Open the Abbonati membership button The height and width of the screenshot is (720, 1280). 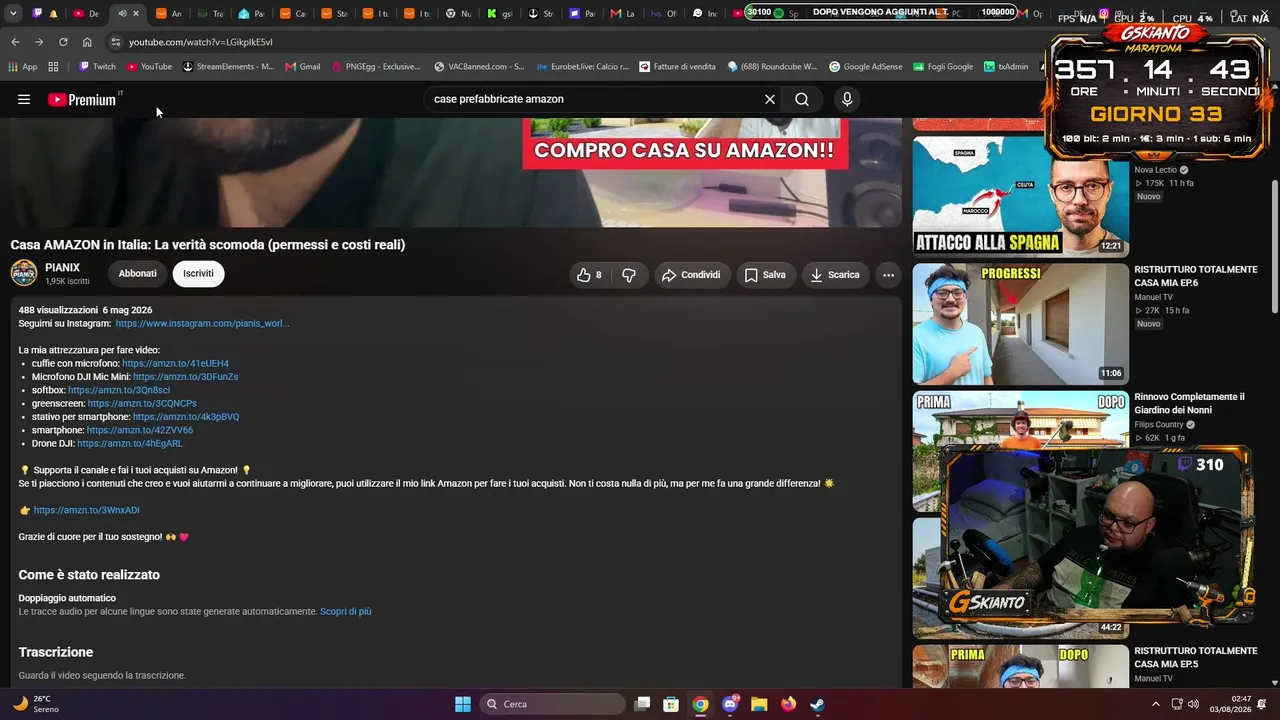(x=138, y=274)
